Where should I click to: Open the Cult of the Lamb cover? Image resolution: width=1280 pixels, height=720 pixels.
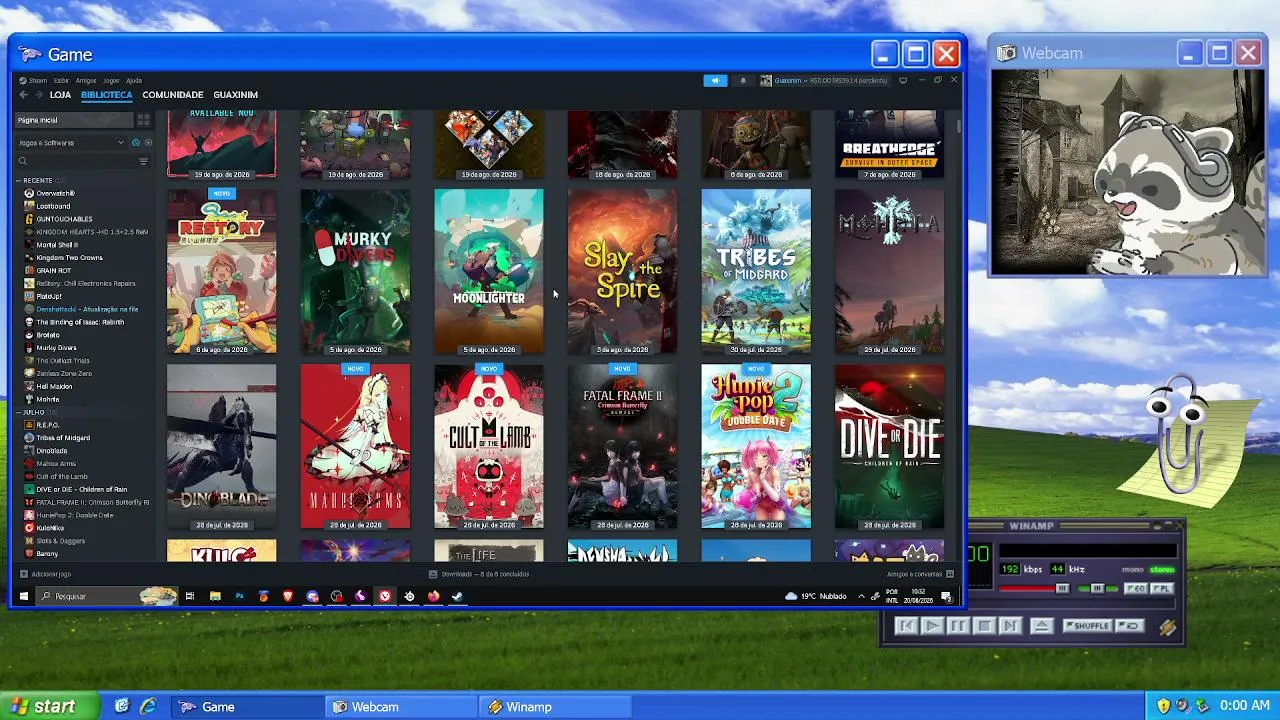(x=489, y=446)
